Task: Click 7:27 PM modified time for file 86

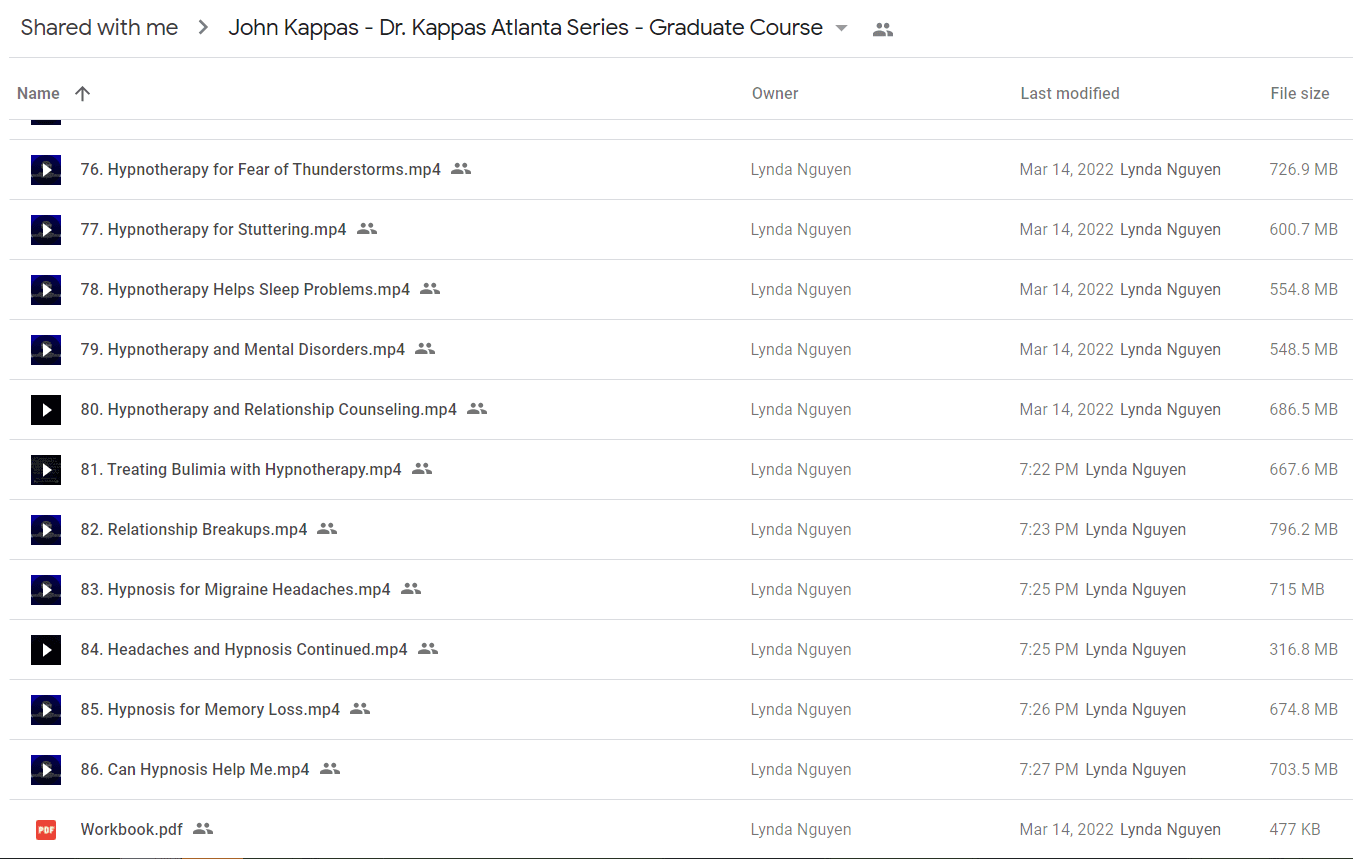Action: pos(1049,770)
